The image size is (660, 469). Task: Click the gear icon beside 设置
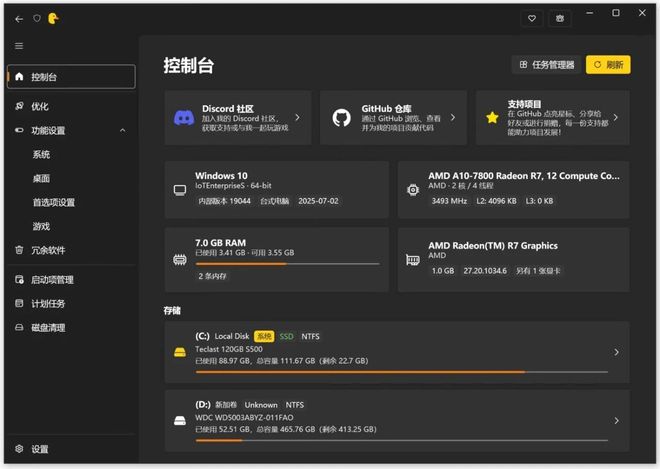(19, 449)
